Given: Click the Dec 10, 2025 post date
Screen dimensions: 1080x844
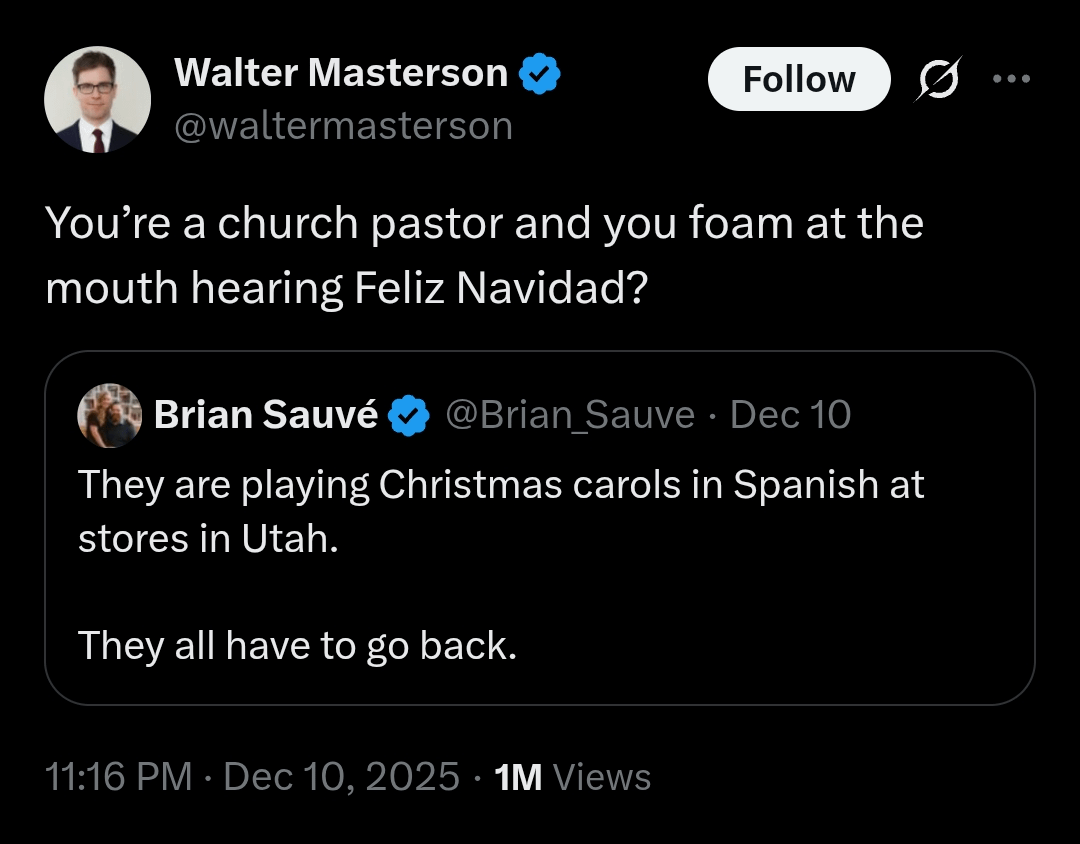Looking at the screenshot, I should (342, 777).
